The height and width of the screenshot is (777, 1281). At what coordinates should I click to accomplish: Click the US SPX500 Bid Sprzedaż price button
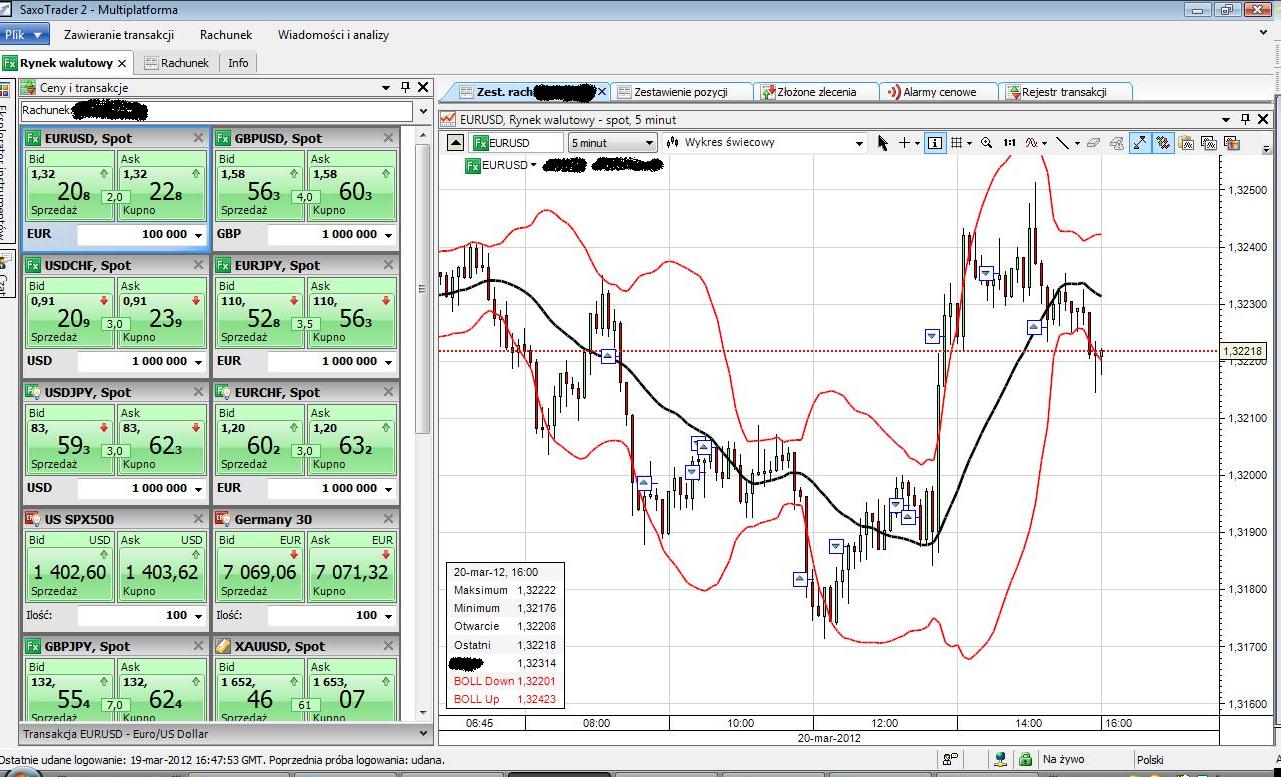68,566
